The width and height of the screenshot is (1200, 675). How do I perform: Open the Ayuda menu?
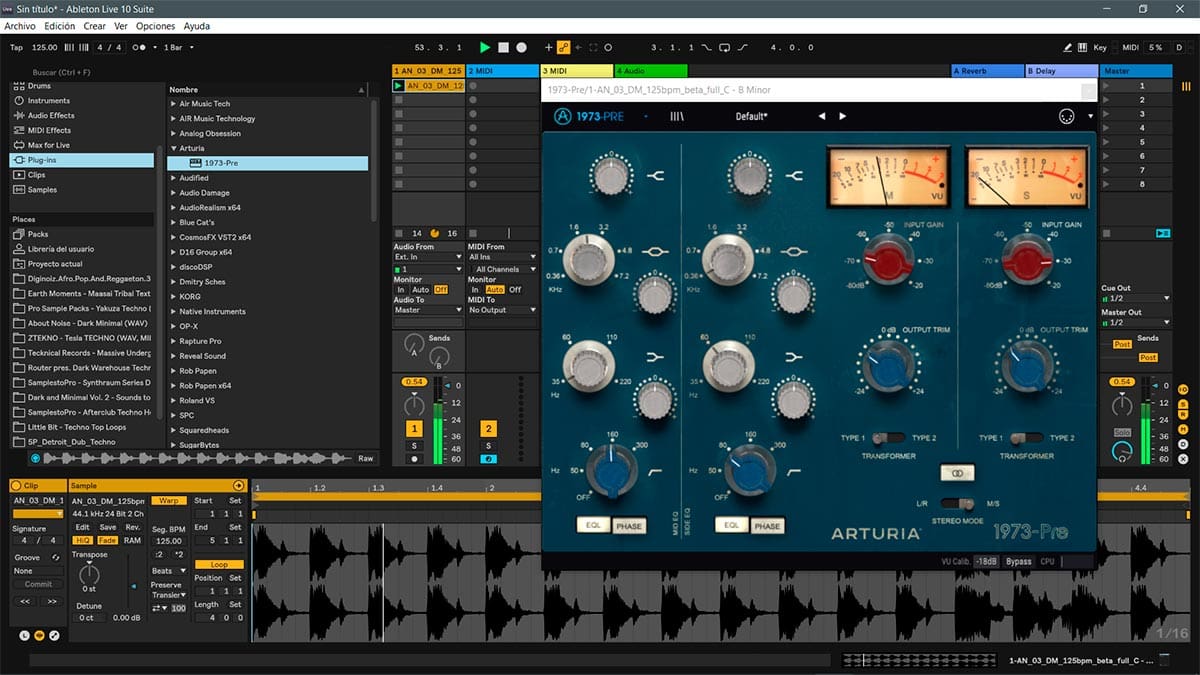(197, 26)
